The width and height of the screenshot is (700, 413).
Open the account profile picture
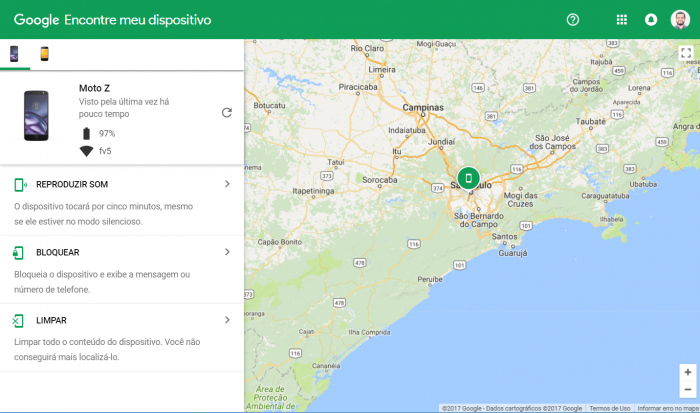pos(680,20)
